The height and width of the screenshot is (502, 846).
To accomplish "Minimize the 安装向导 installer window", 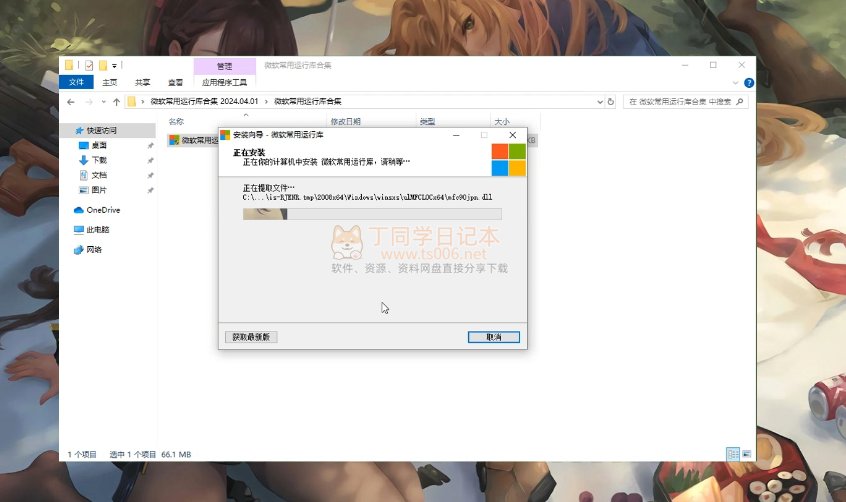I will [456, 135].
